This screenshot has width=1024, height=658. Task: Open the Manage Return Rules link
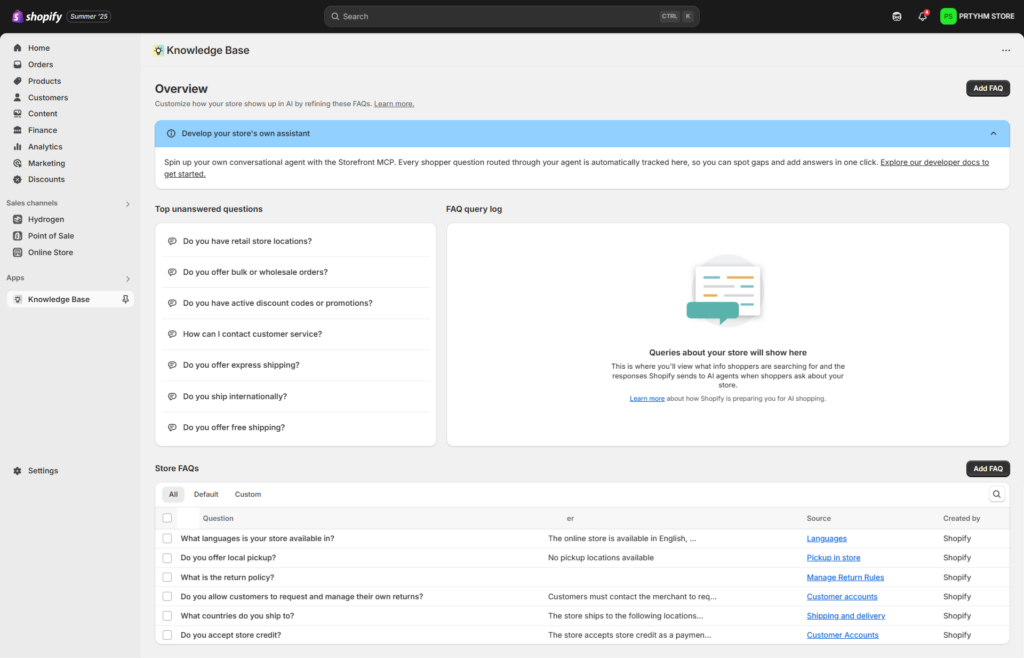[845, 577]
